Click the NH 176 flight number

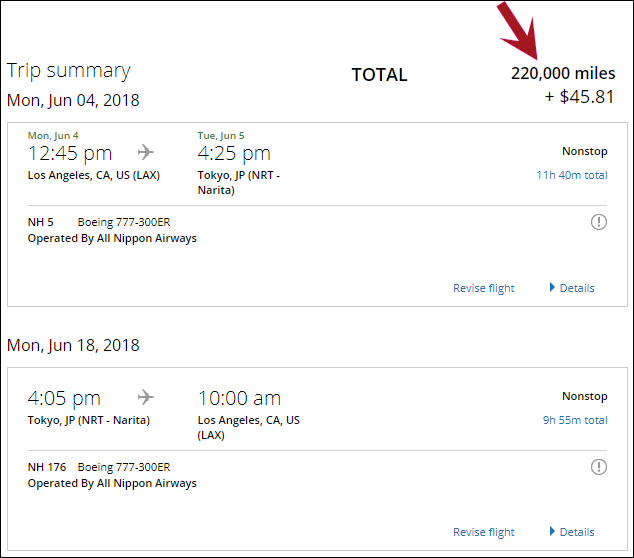[45, 467]
